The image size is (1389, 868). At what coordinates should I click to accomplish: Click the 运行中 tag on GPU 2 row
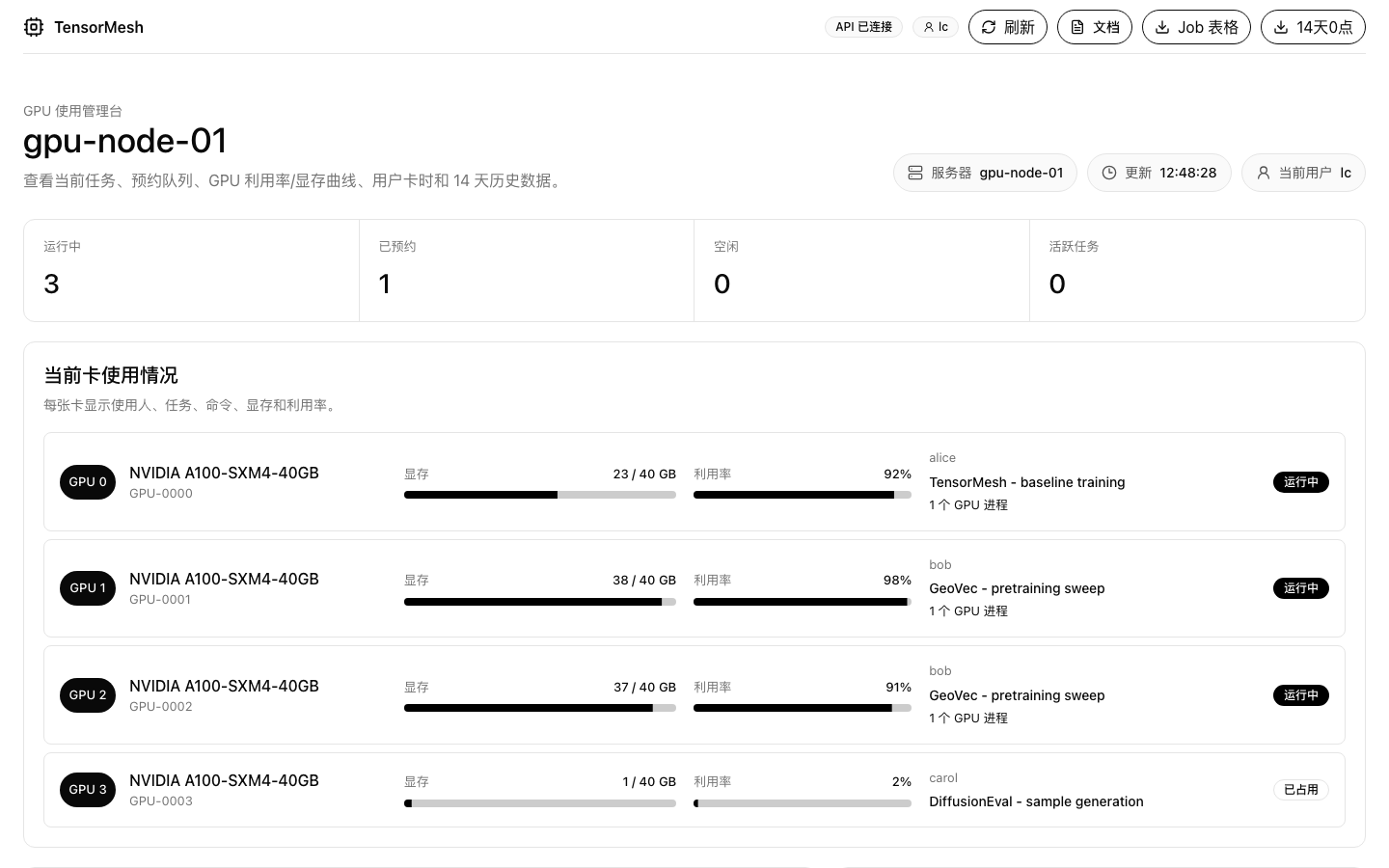tap(1301, 695)
